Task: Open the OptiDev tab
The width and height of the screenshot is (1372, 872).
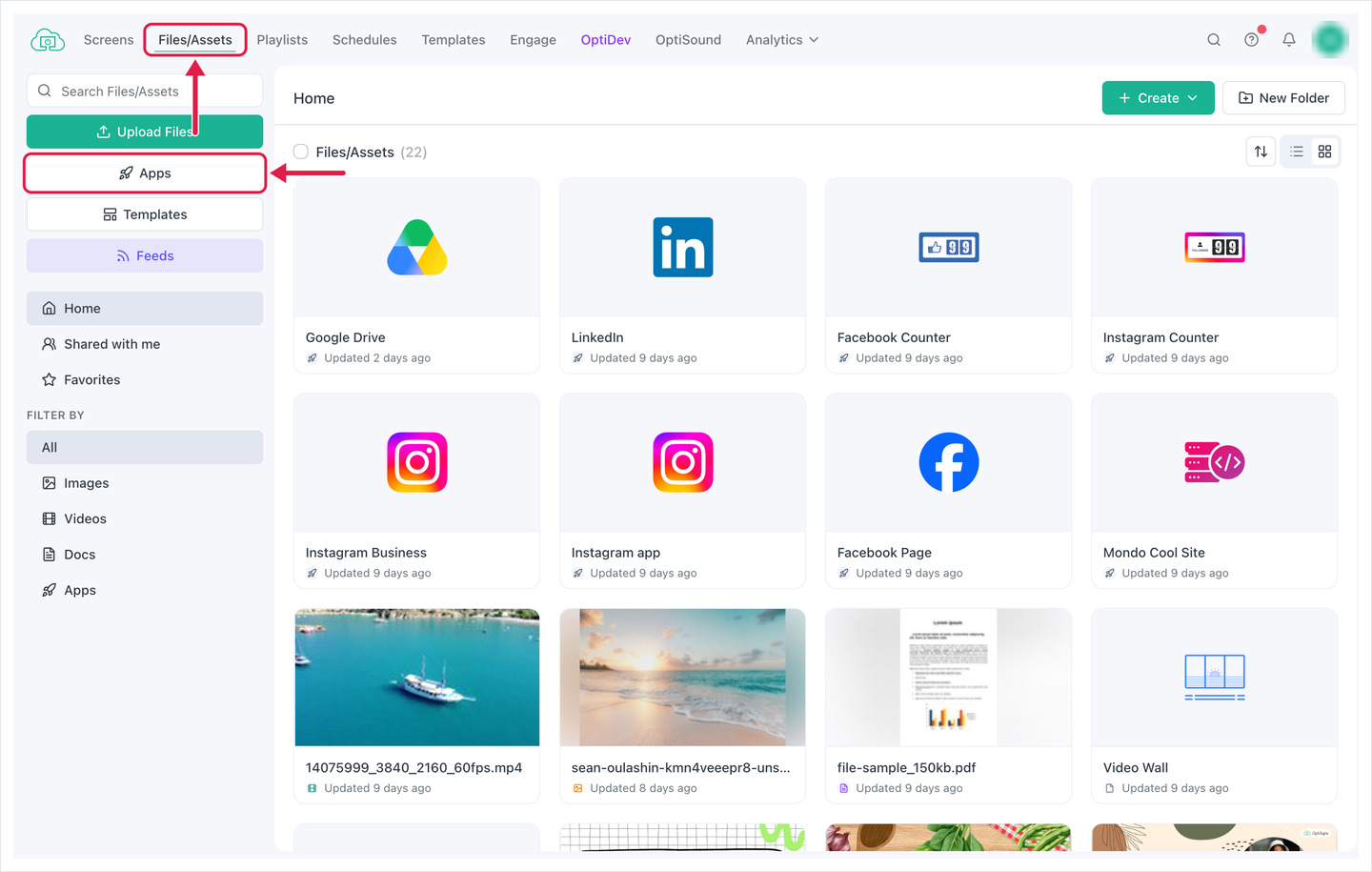Action: 606,40
